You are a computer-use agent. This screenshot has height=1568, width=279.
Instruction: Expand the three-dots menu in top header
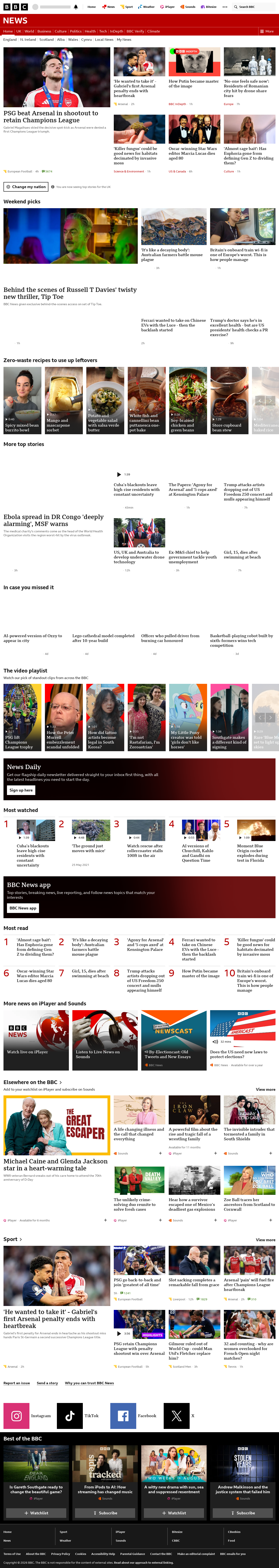[225, 7]
